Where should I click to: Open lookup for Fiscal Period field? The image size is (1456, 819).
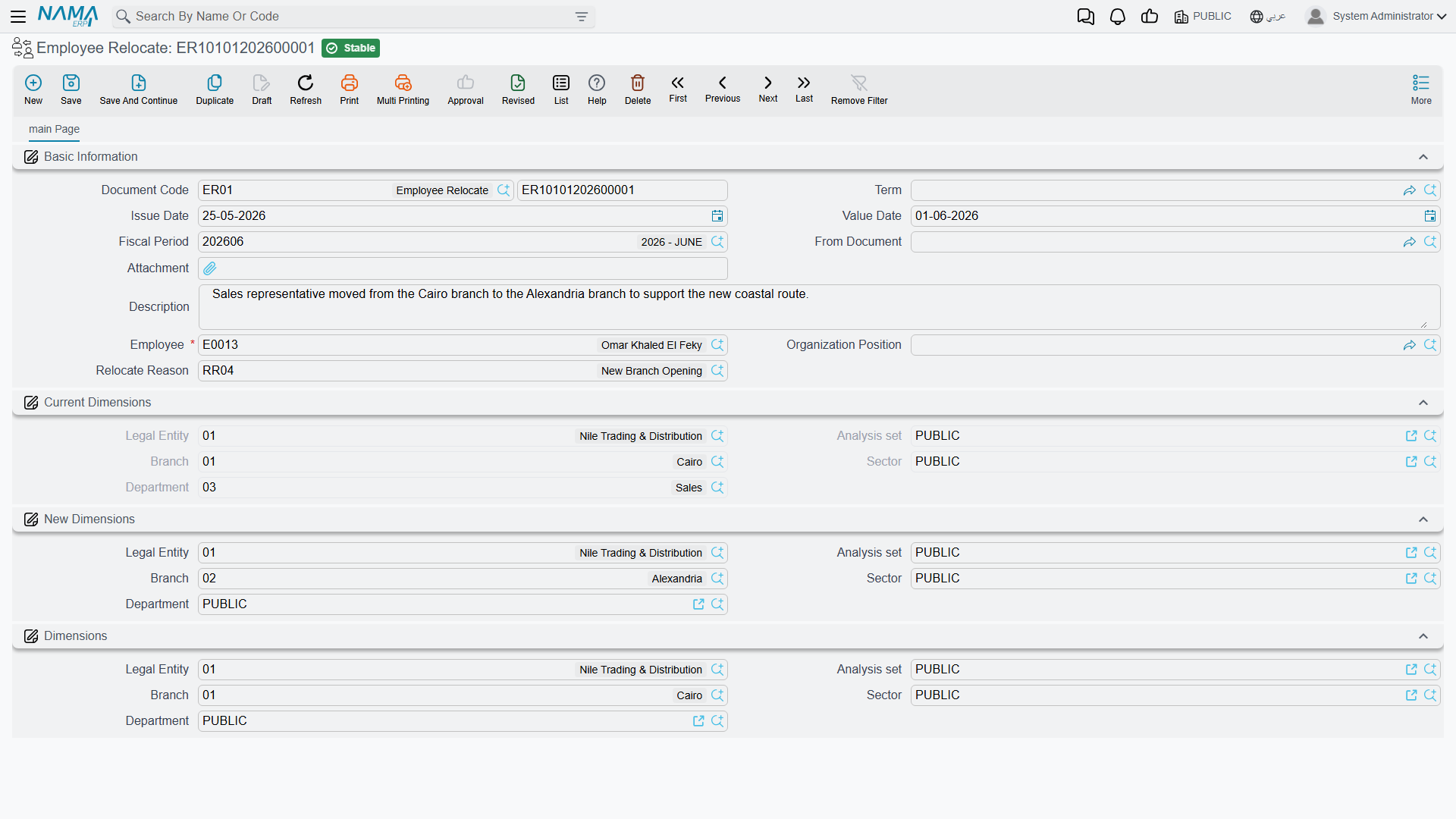[x=717, y=242]
